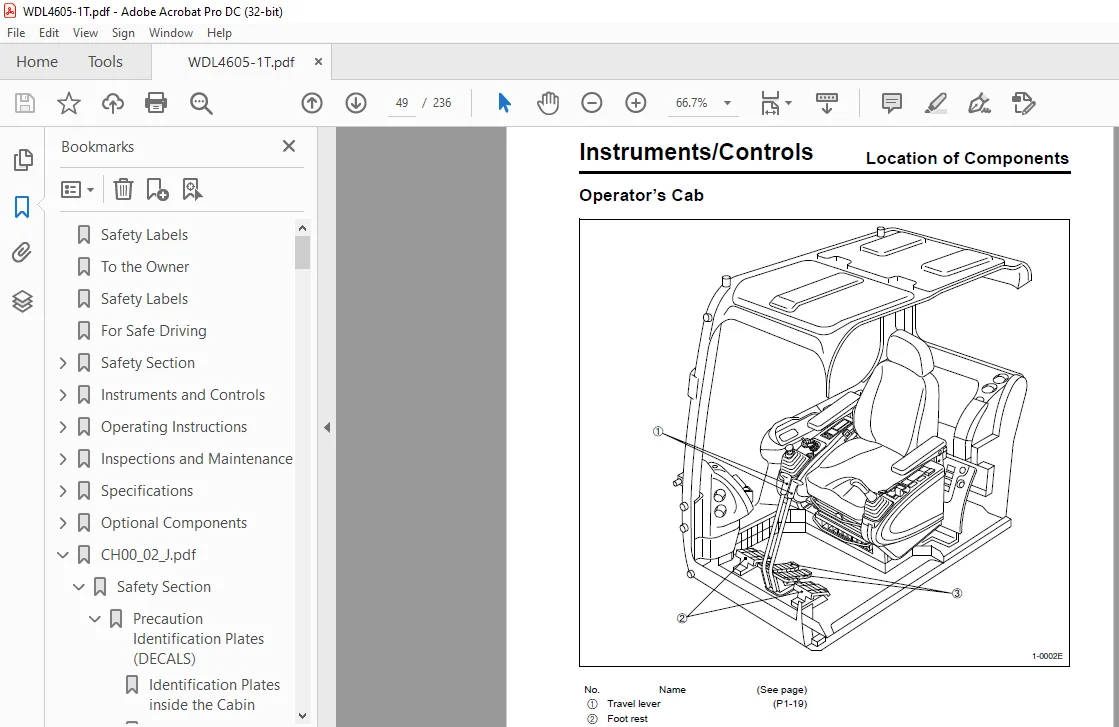
Task: Open the Find text magnifier icon
Action: (201, 103)
